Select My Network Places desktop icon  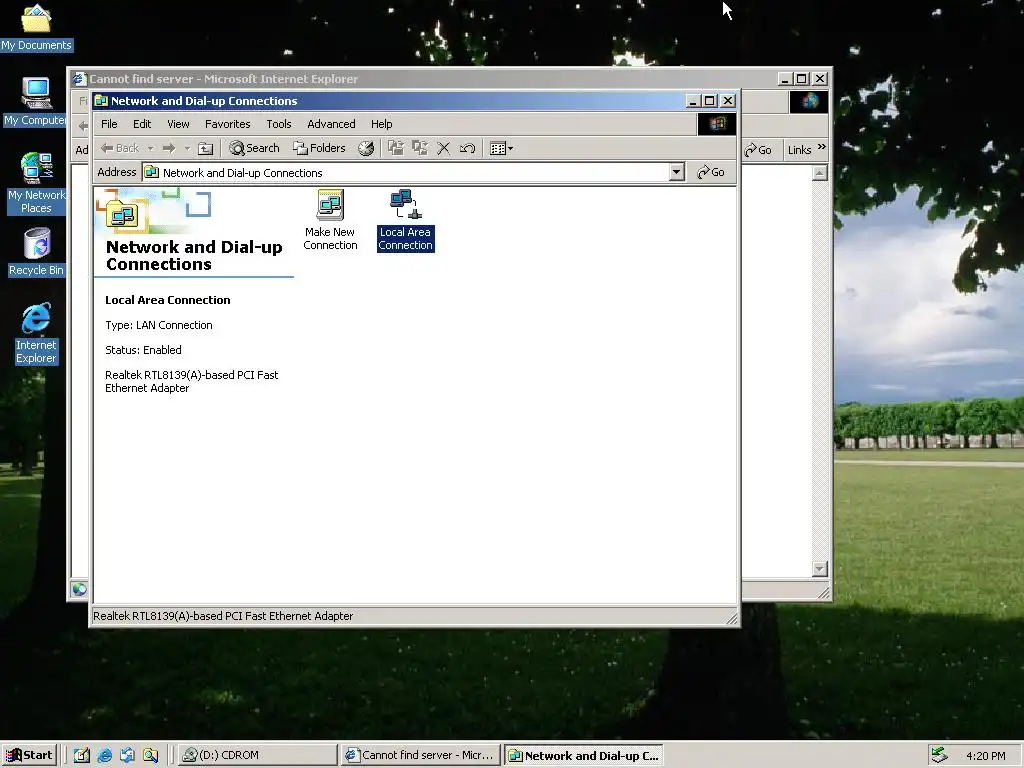(x=36, y=183)
